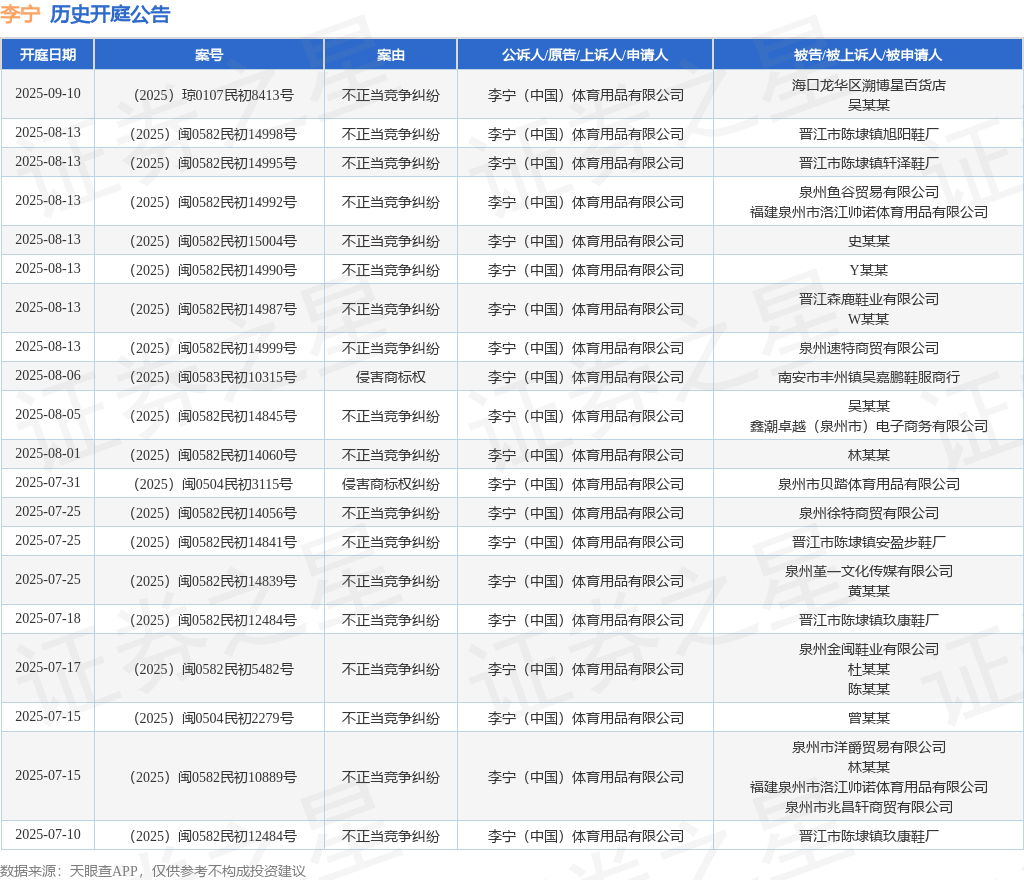Click defendant 曾某某
This screenshot has height=880, width=1024.
pyautogui.click(x=869, y=718)
